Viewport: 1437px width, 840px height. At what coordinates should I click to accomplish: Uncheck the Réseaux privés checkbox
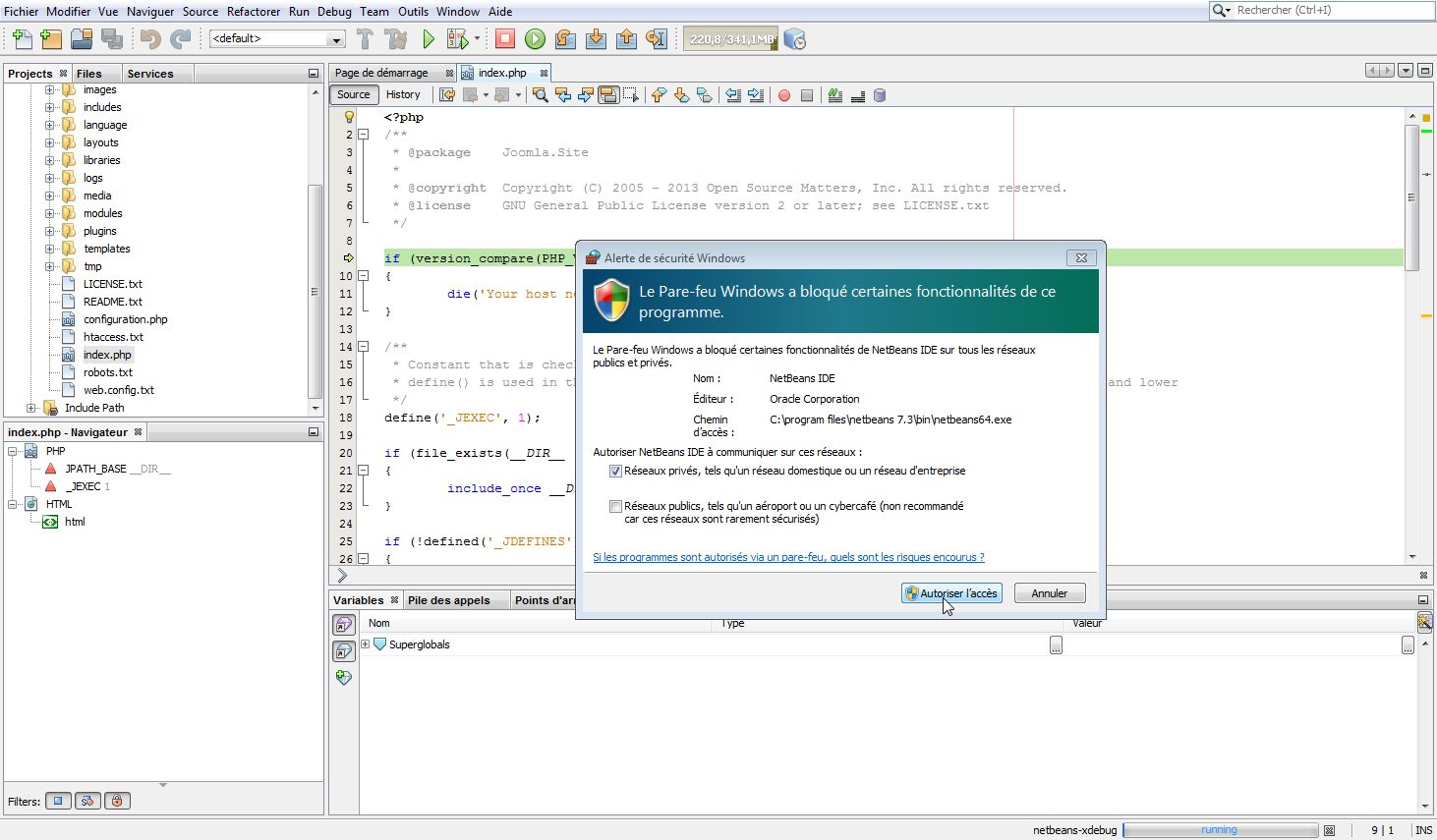point(615,472)
